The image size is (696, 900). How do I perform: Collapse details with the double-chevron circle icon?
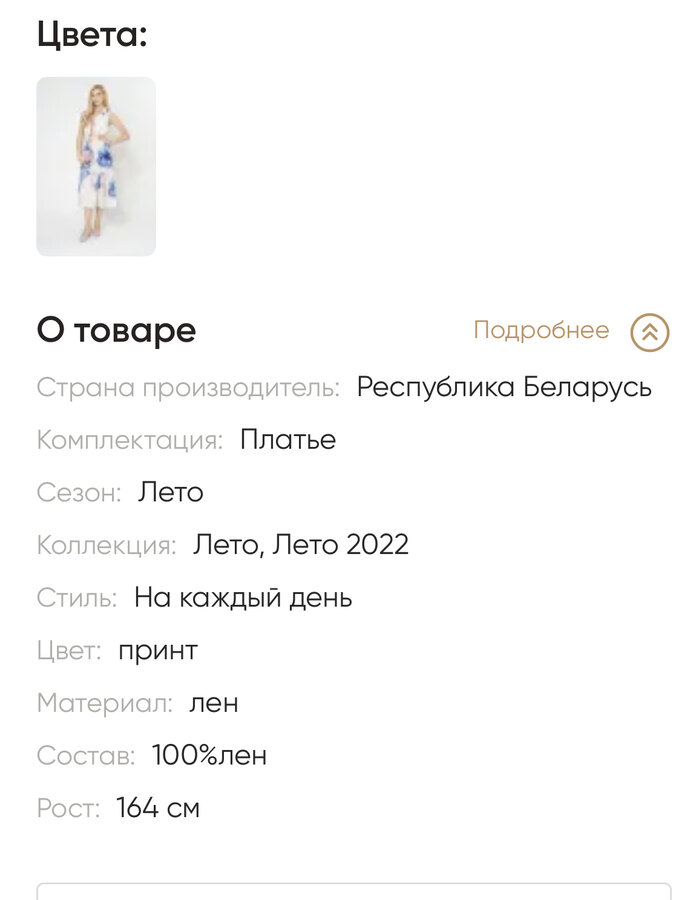point(650,332)
